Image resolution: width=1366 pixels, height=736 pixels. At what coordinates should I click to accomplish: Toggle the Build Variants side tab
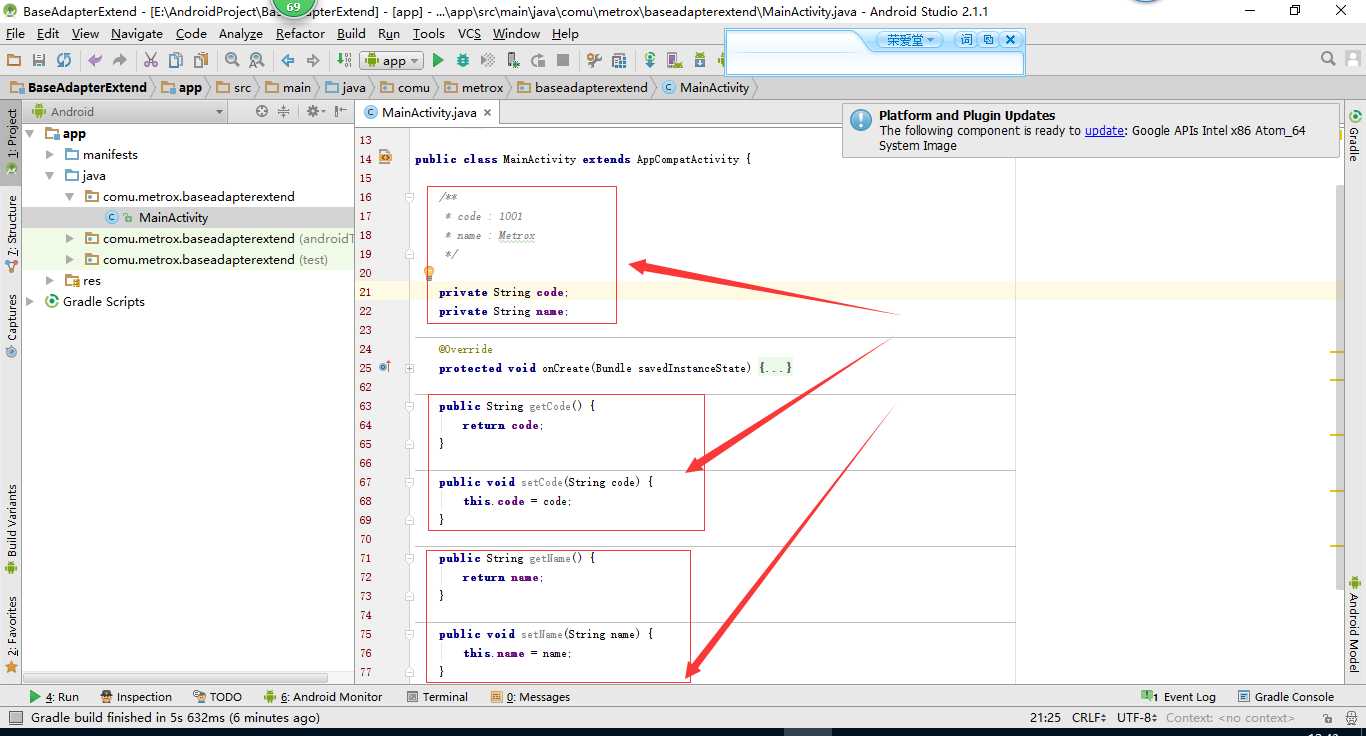[x=12, y=528]
